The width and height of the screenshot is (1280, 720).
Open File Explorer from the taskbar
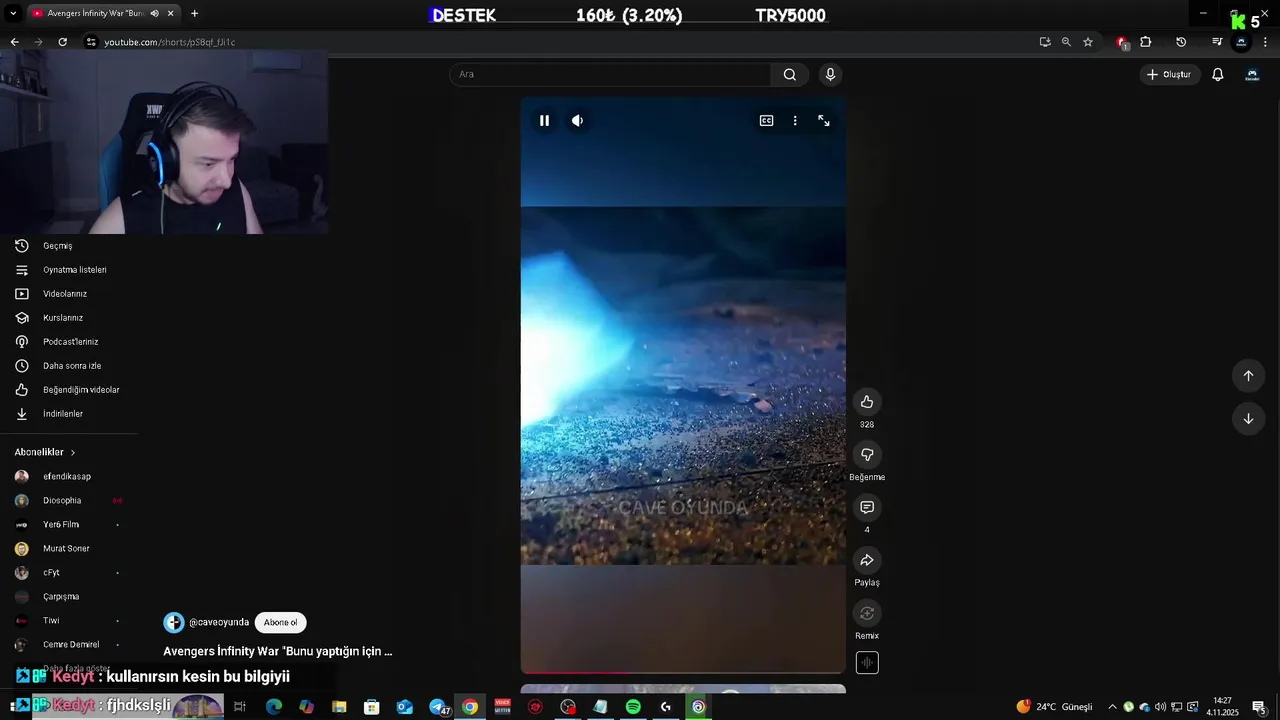click(339, 706)
